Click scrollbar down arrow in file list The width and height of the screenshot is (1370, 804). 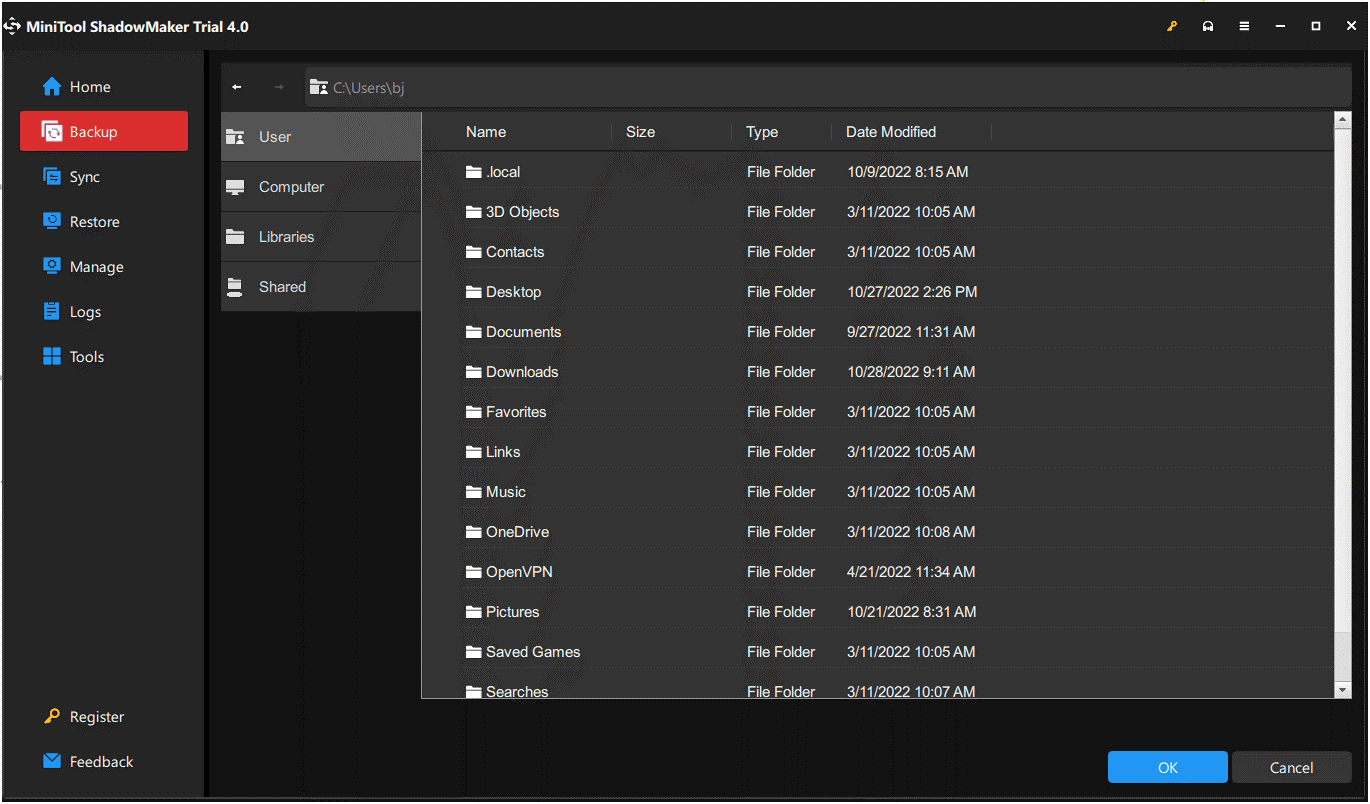coord(1343,690)
